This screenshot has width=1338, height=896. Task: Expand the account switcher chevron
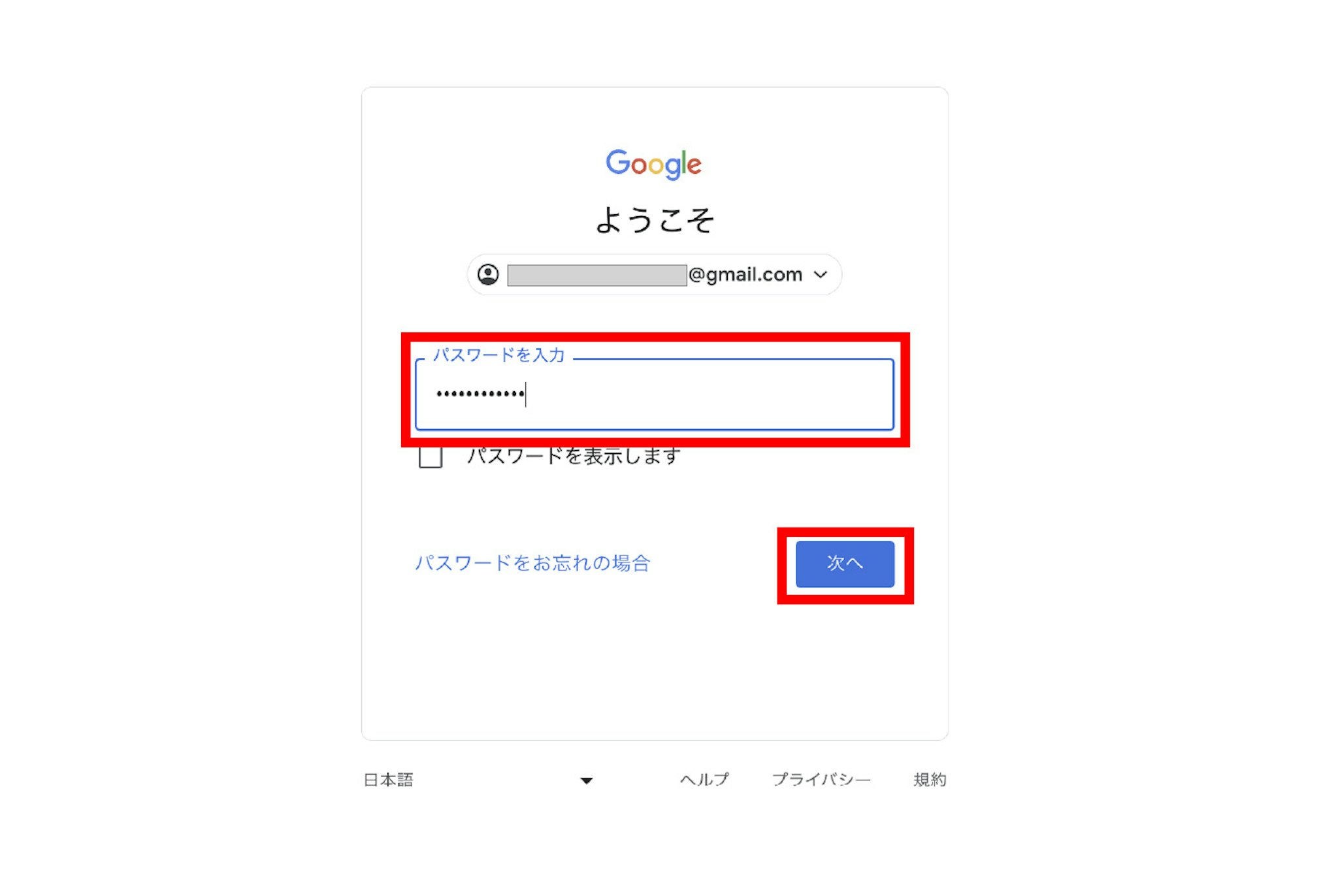(x=821, y=274)
